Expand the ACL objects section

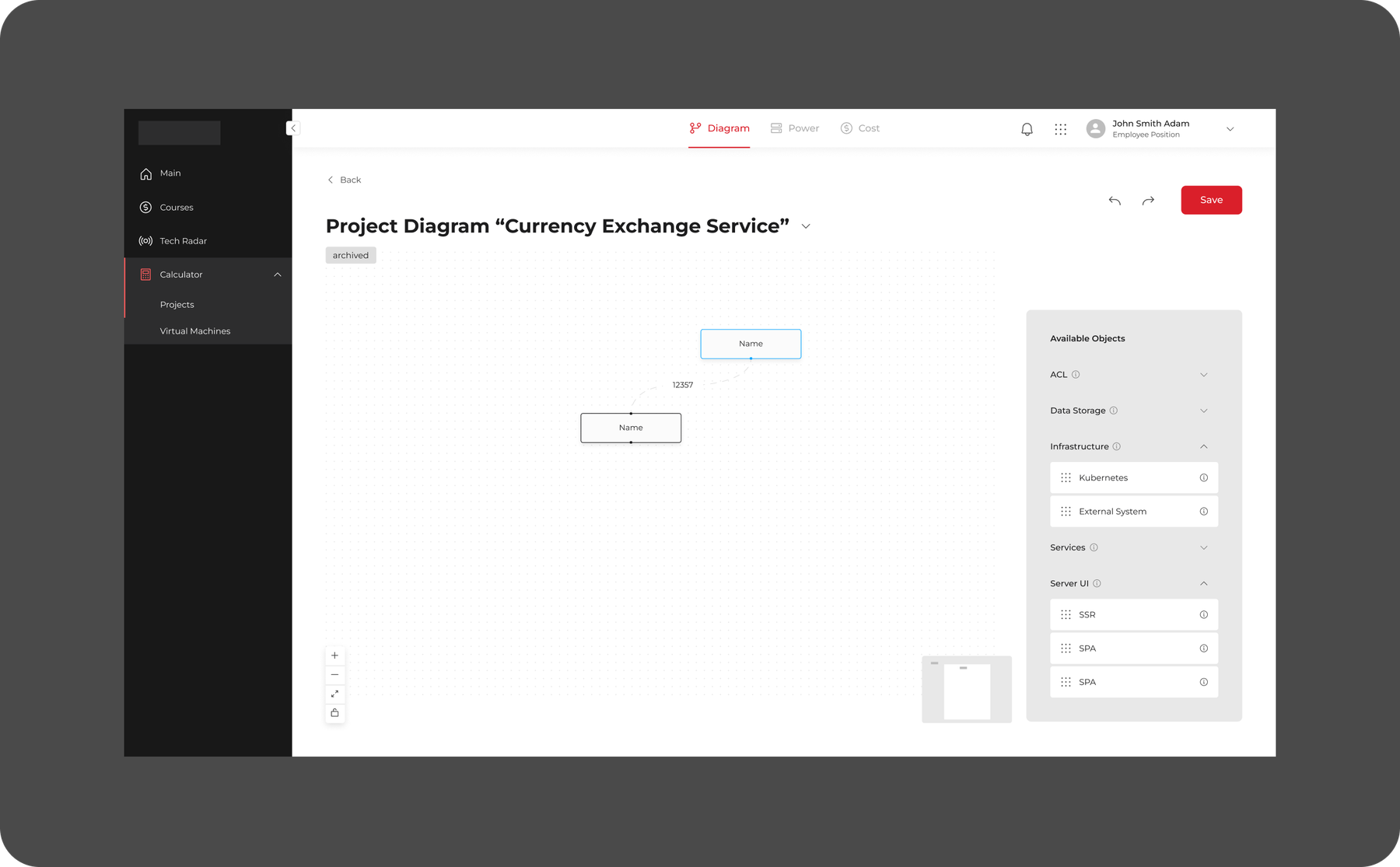click(1203, 375)
